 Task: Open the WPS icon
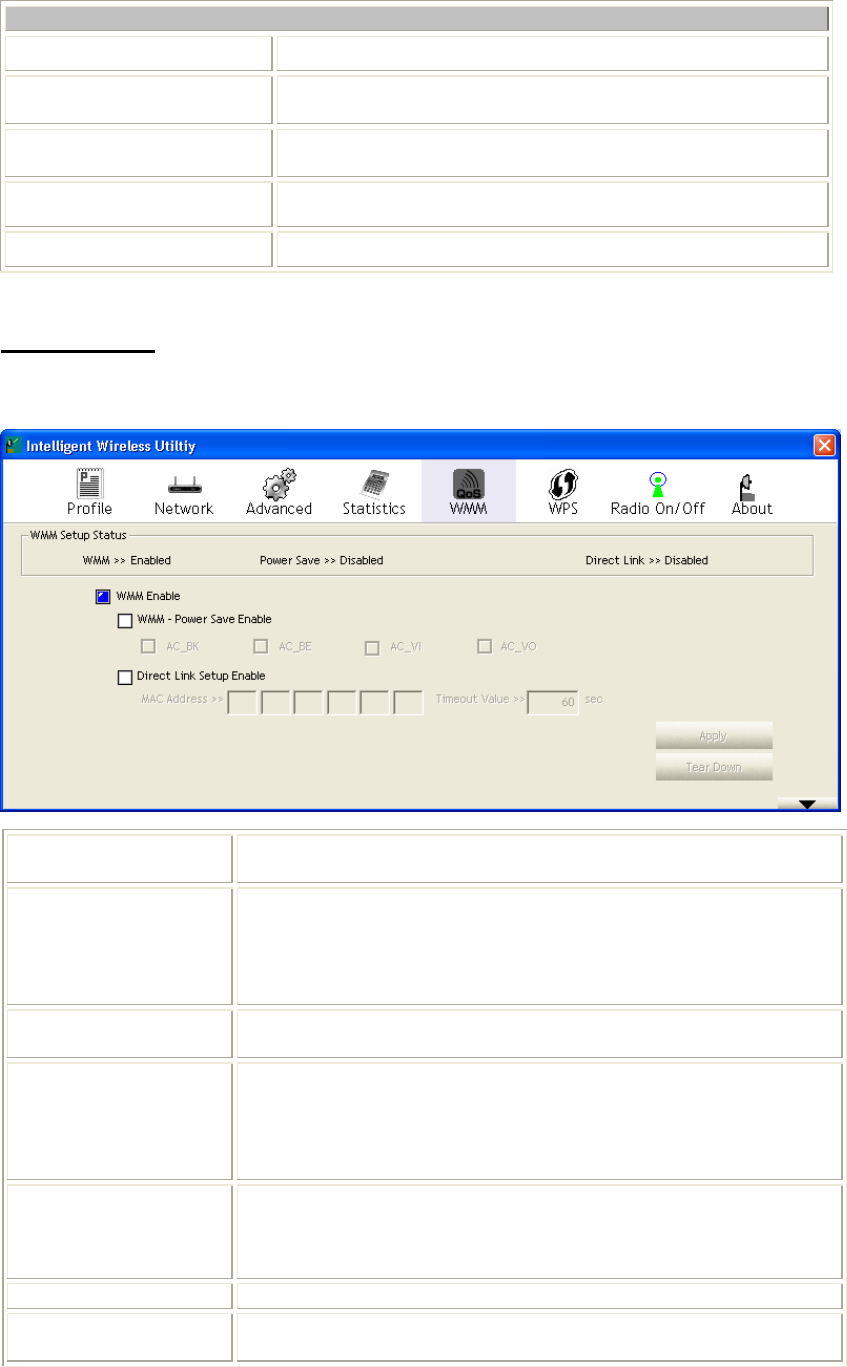coord(563,482)
